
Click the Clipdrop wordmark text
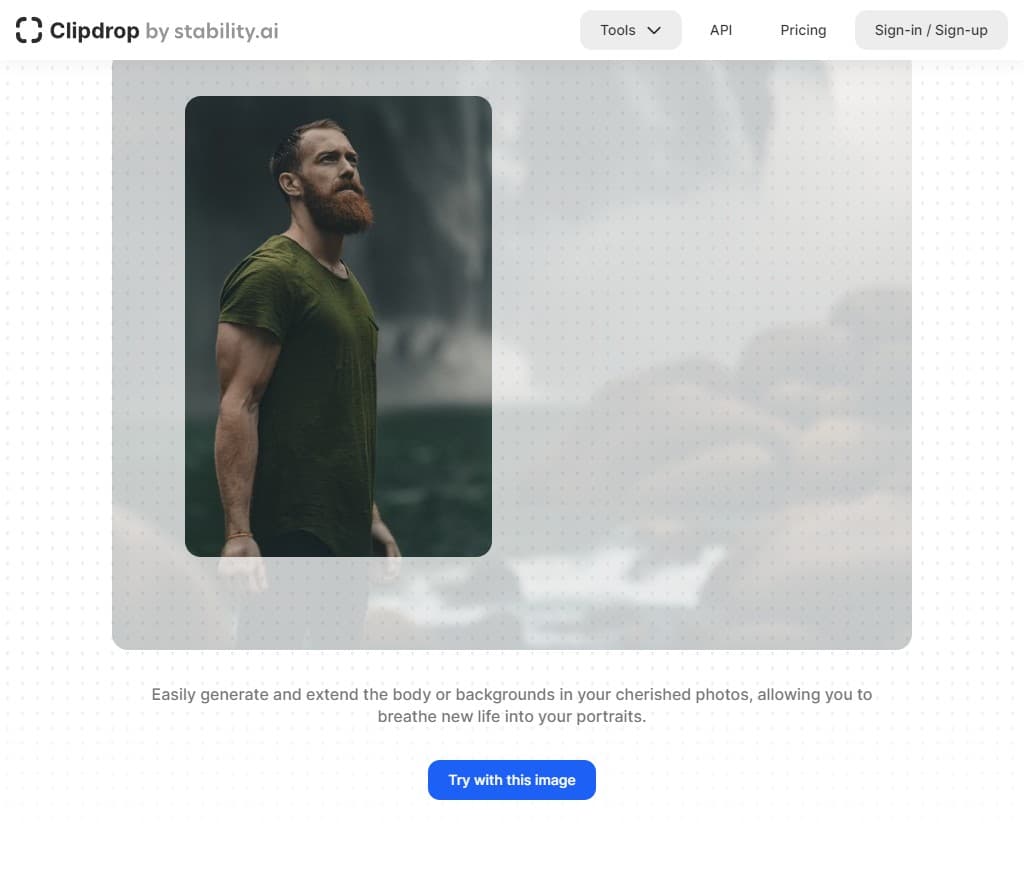[94, 31]
